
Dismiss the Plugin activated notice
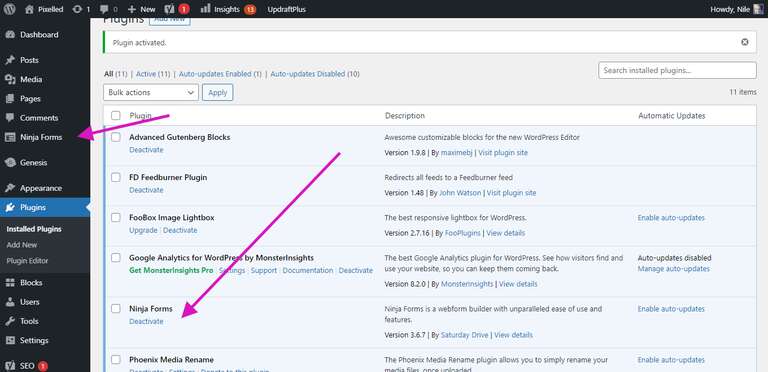(744, 42)
